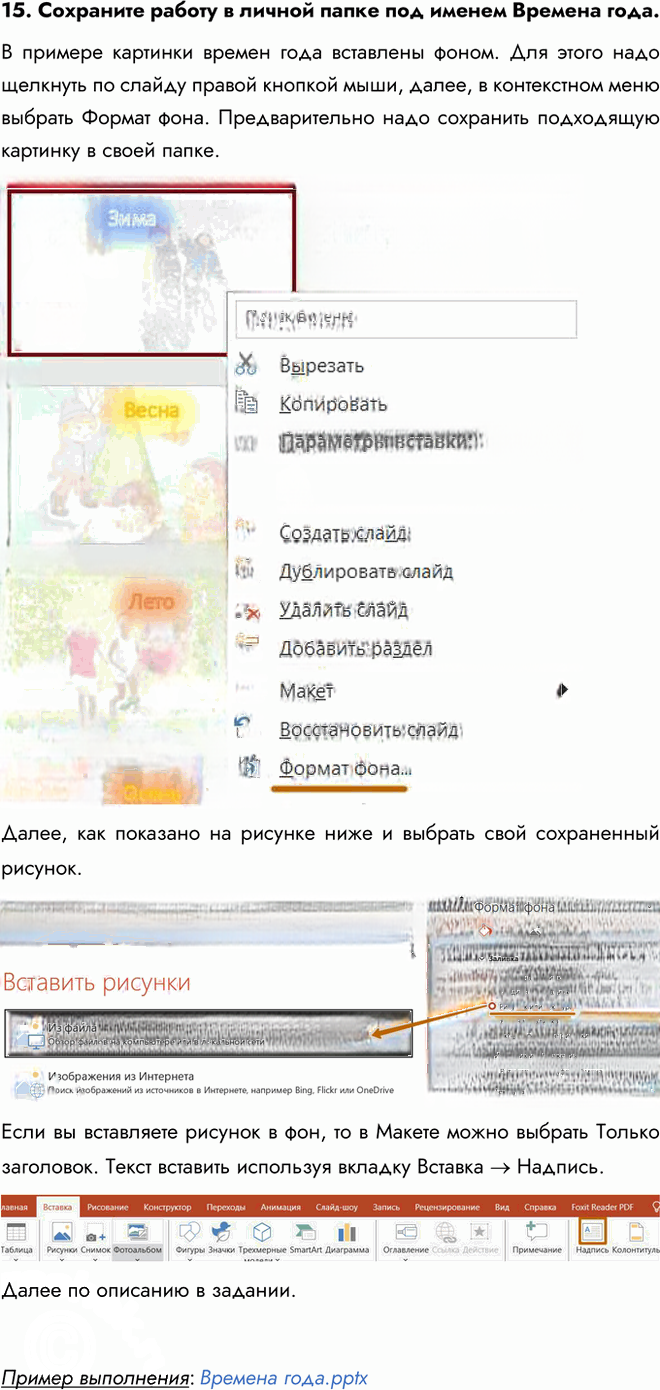Click the Изображения из Интернета globe icon
The image size is (660, 1390).
pos(27,1083)
